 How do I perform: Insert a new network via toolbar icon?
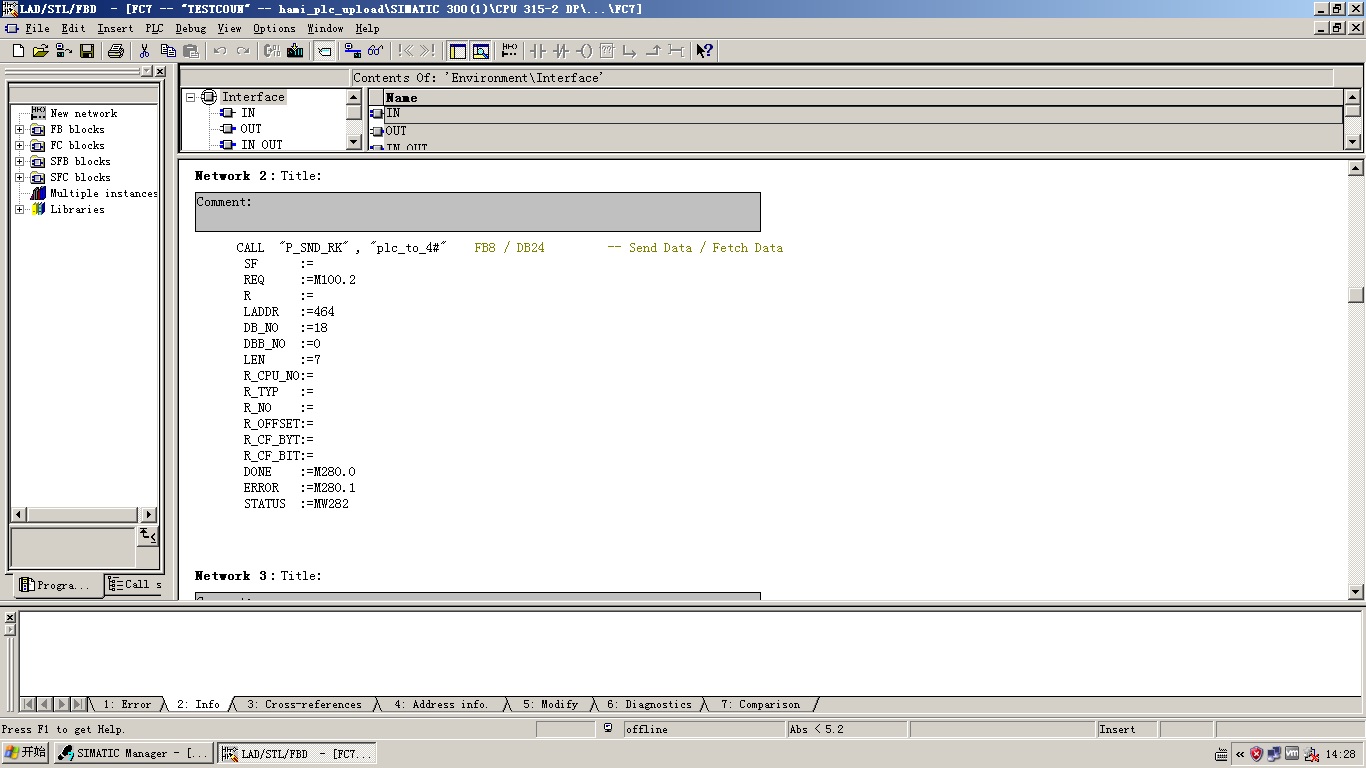point(509,51)
